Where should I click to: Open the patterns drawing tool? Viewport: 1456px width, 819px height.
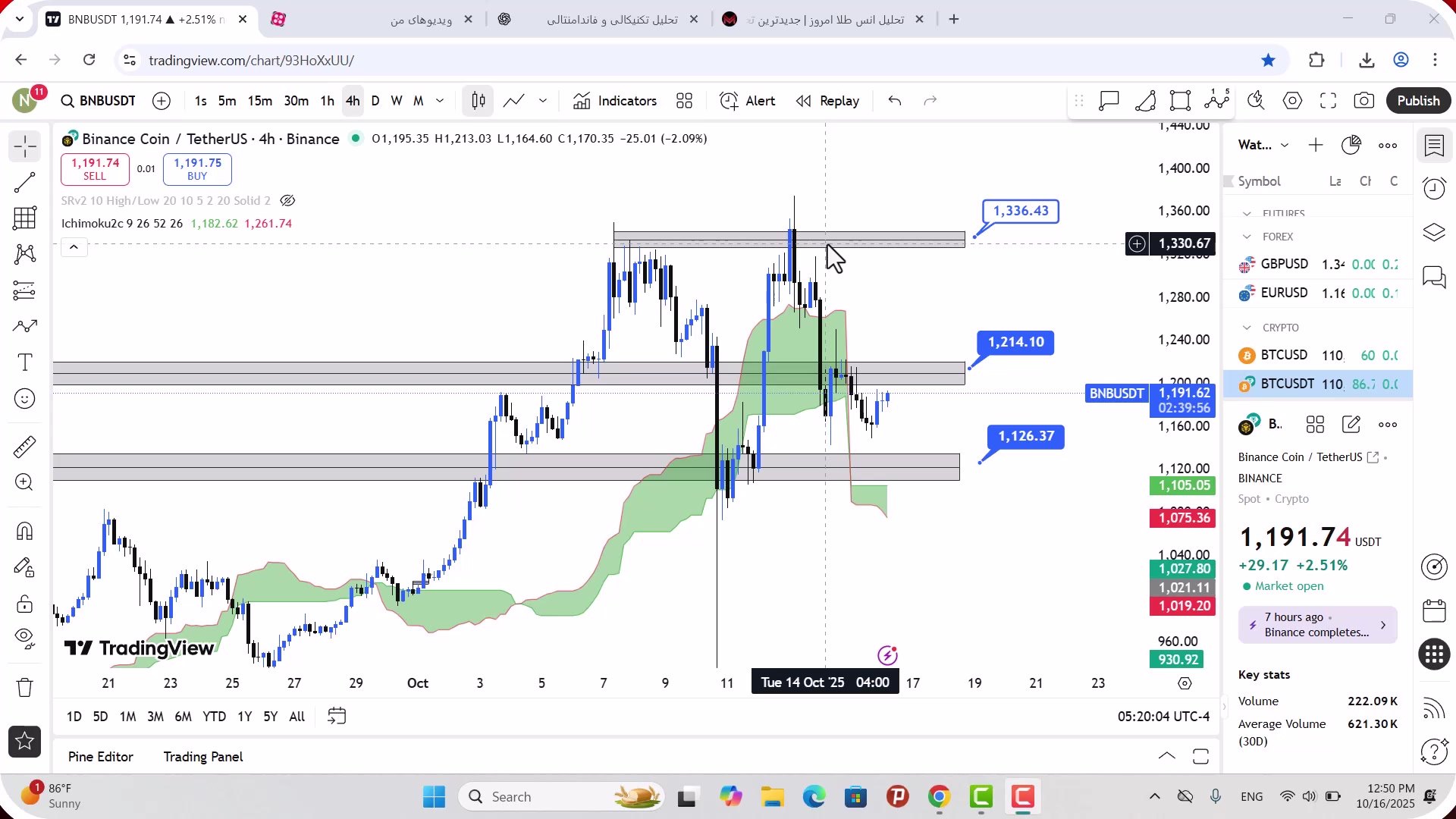[x=25, y=254]
